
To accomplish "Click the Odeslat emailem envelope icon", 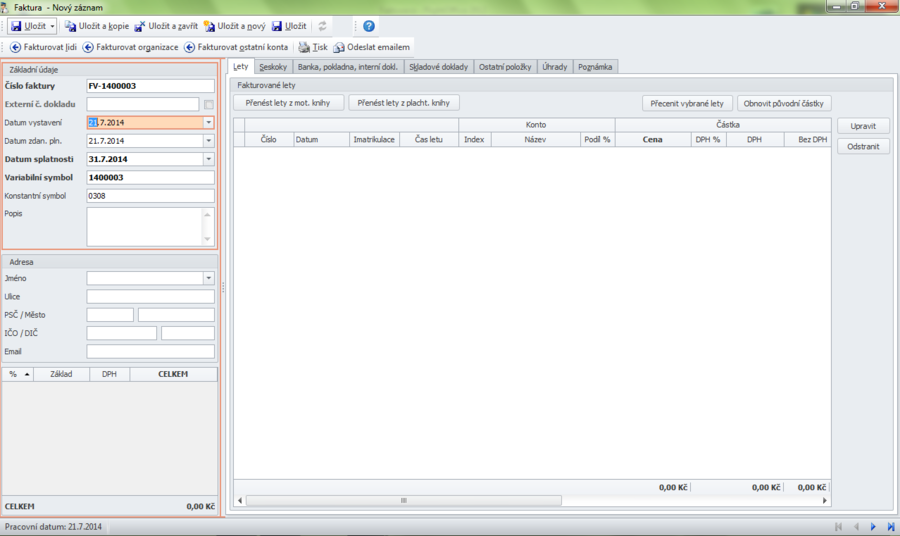I will tap(339, 47).
